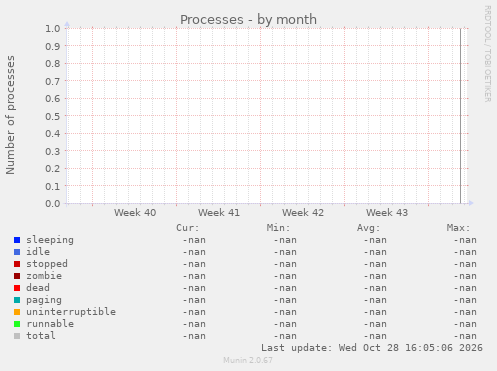Select the 'runnable' legend label
The width and height of the screenshot is (497, 371).
[50, 324]
